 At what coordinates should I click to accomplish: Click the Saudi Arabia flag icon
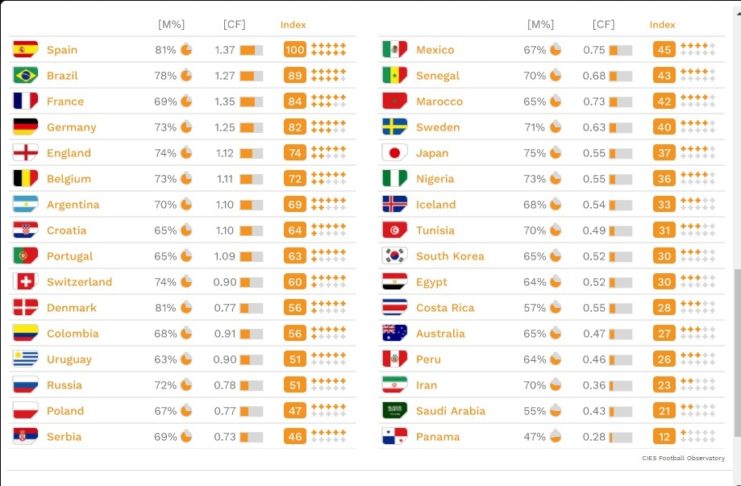tap(394, 411)
